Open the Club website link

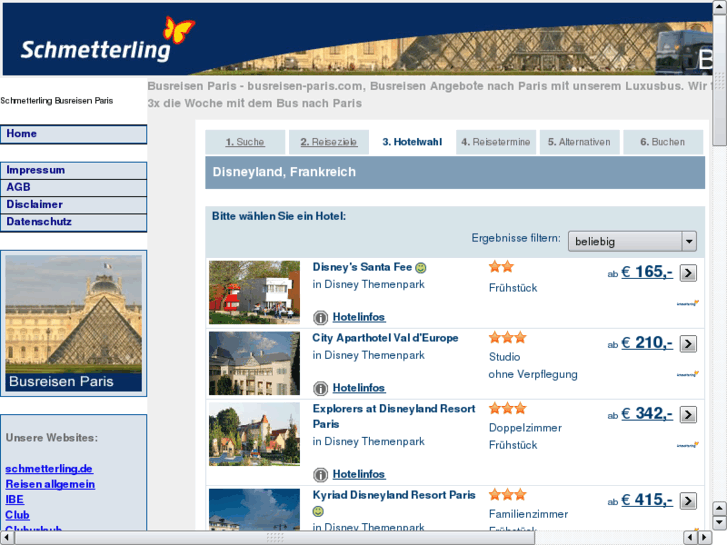[17, 515]
